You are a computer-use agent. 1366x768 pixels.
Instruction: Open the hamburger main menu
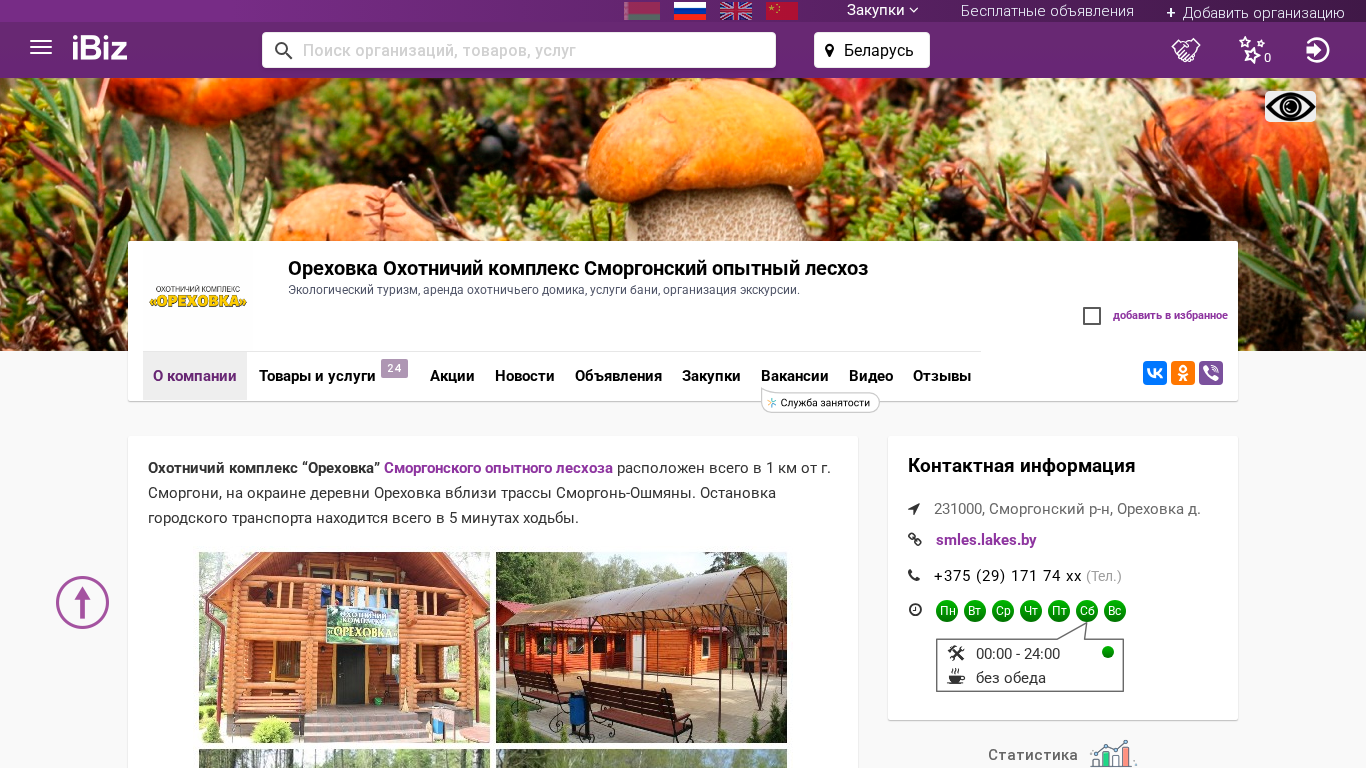pos(41,48)
